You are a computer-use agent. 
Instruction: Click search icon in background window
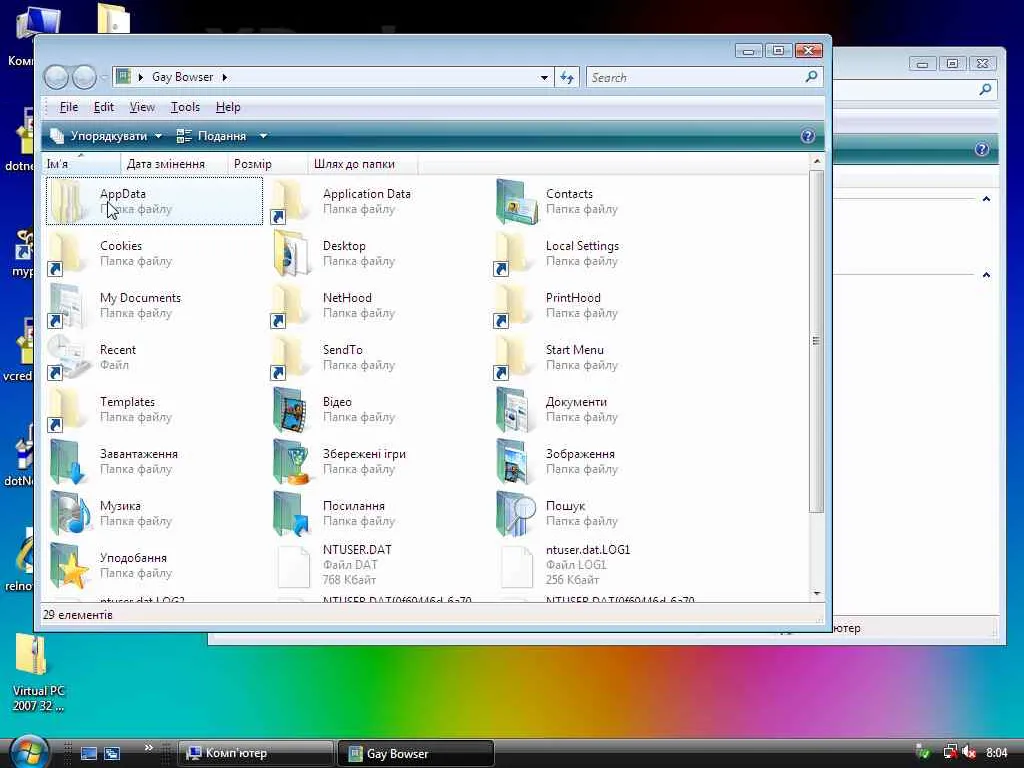pos(985,89)
